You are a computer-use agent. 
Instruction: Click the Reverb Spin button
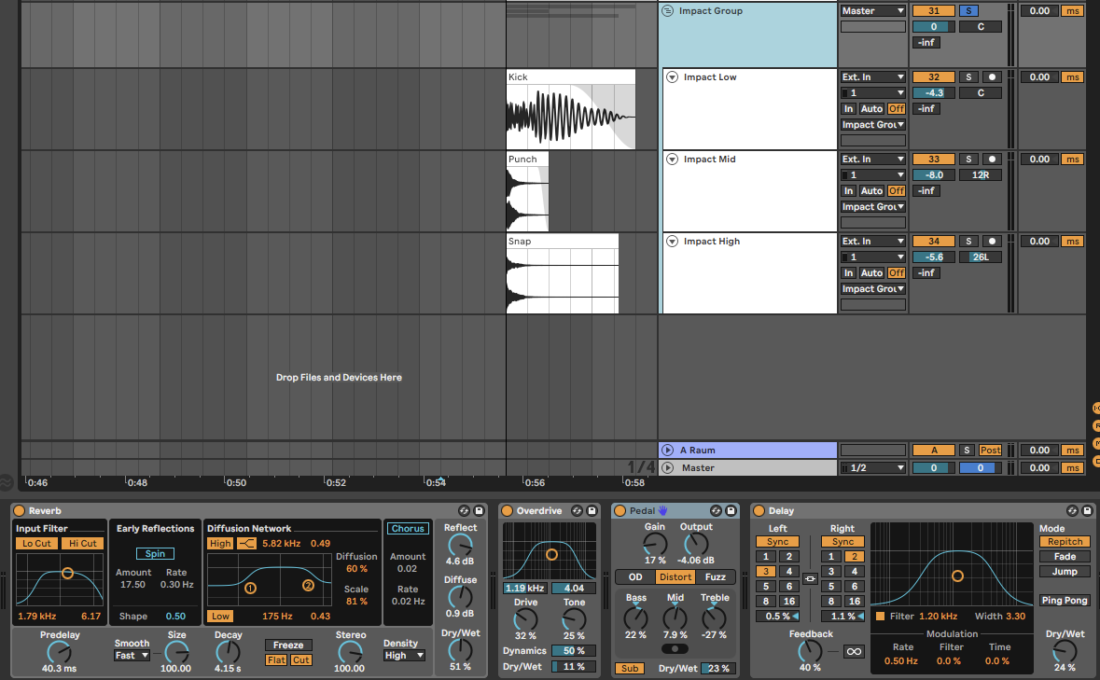point(155,554)
